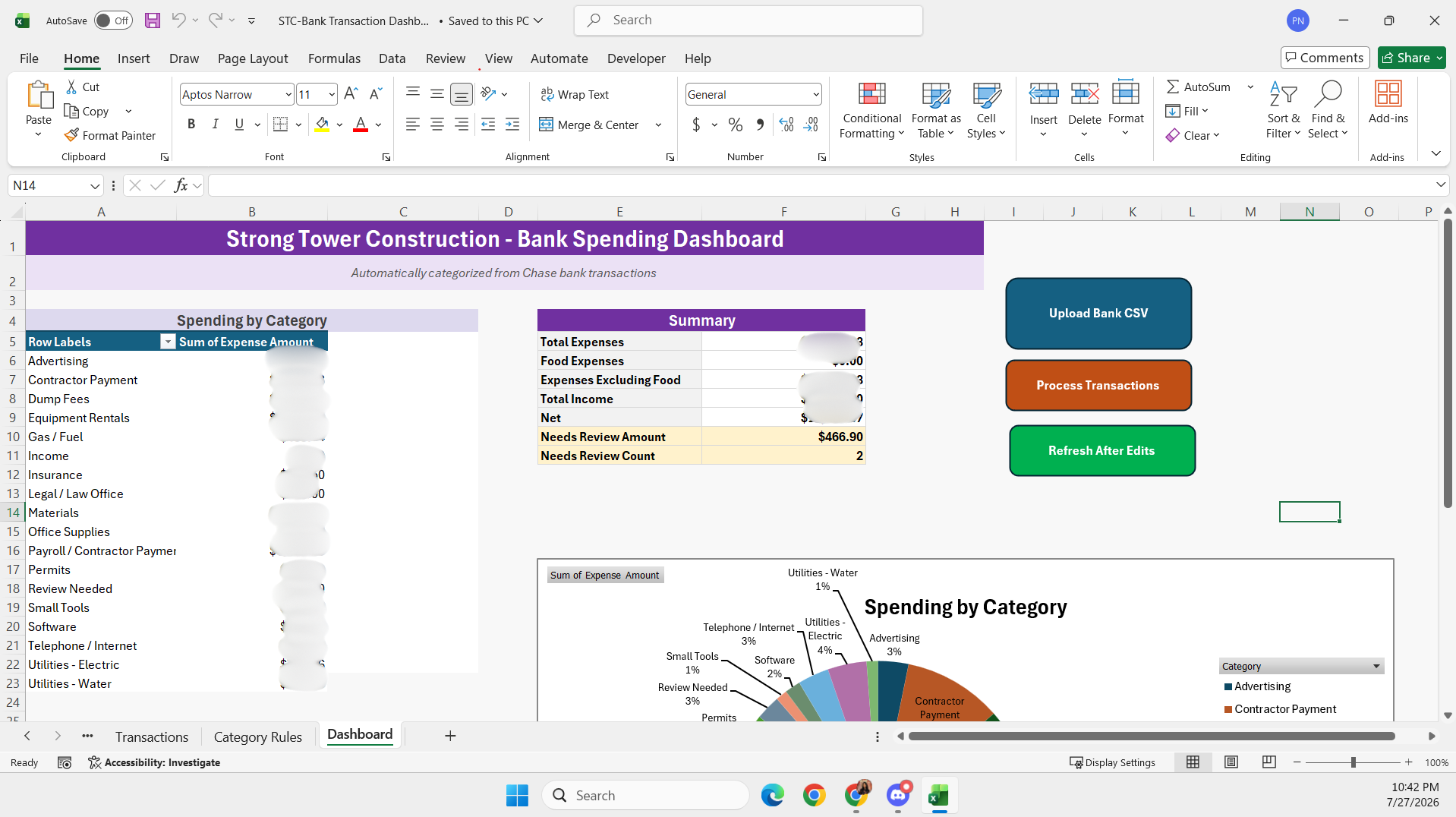Screen dimensions: 1456x817
Task: Click the Process Transactions button
Action: (x=1098, y=385)
